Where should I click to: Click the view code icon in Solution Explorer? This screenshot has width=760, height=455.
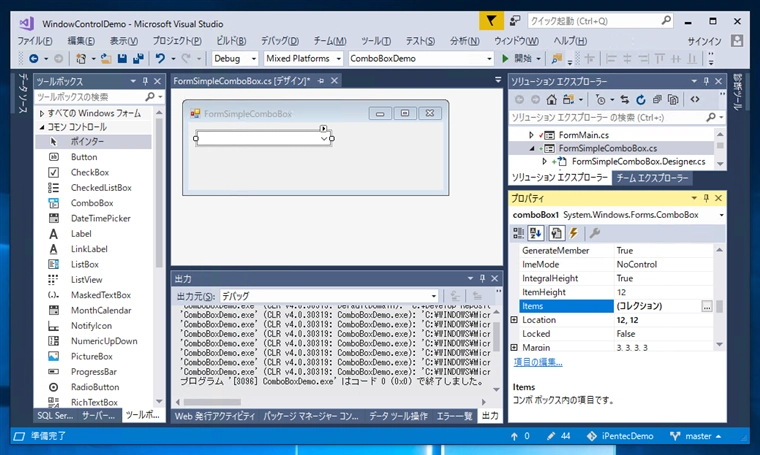pos(695,99)
